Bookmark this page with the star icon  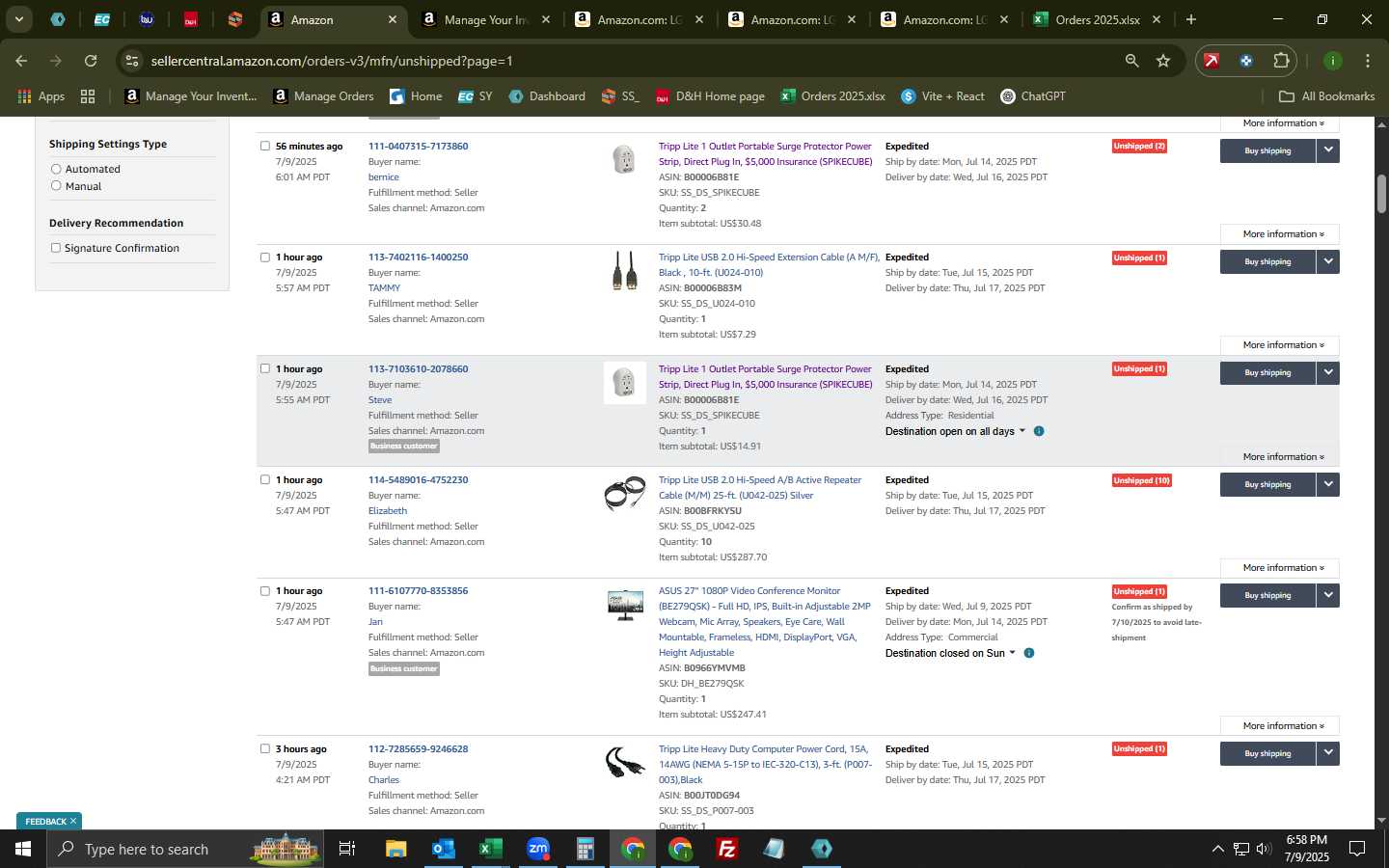(1163, 61)
